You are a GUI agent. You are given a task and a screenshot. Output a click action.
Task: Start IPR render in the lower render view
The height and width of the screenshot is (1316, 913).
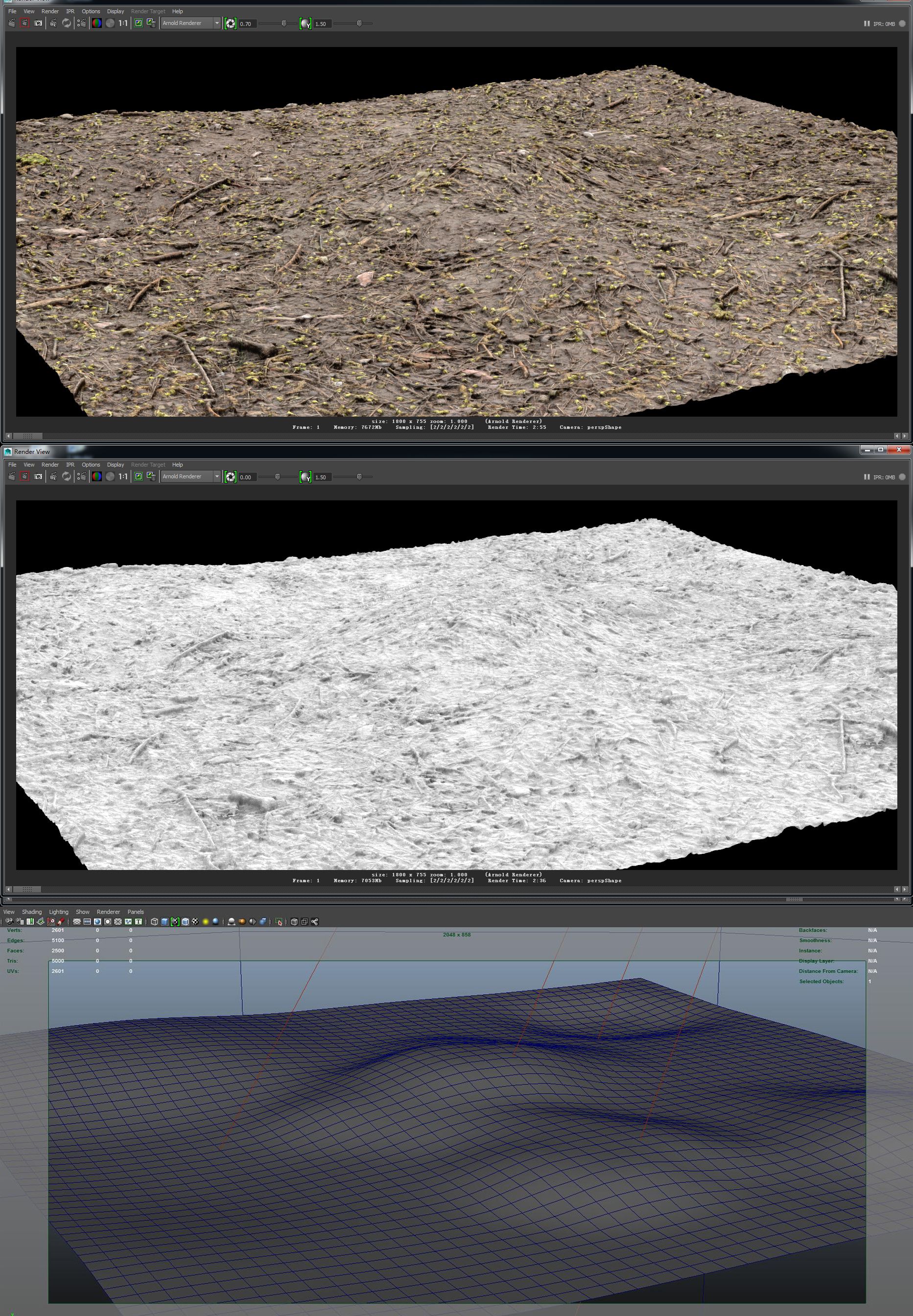[x=53, y=476]
